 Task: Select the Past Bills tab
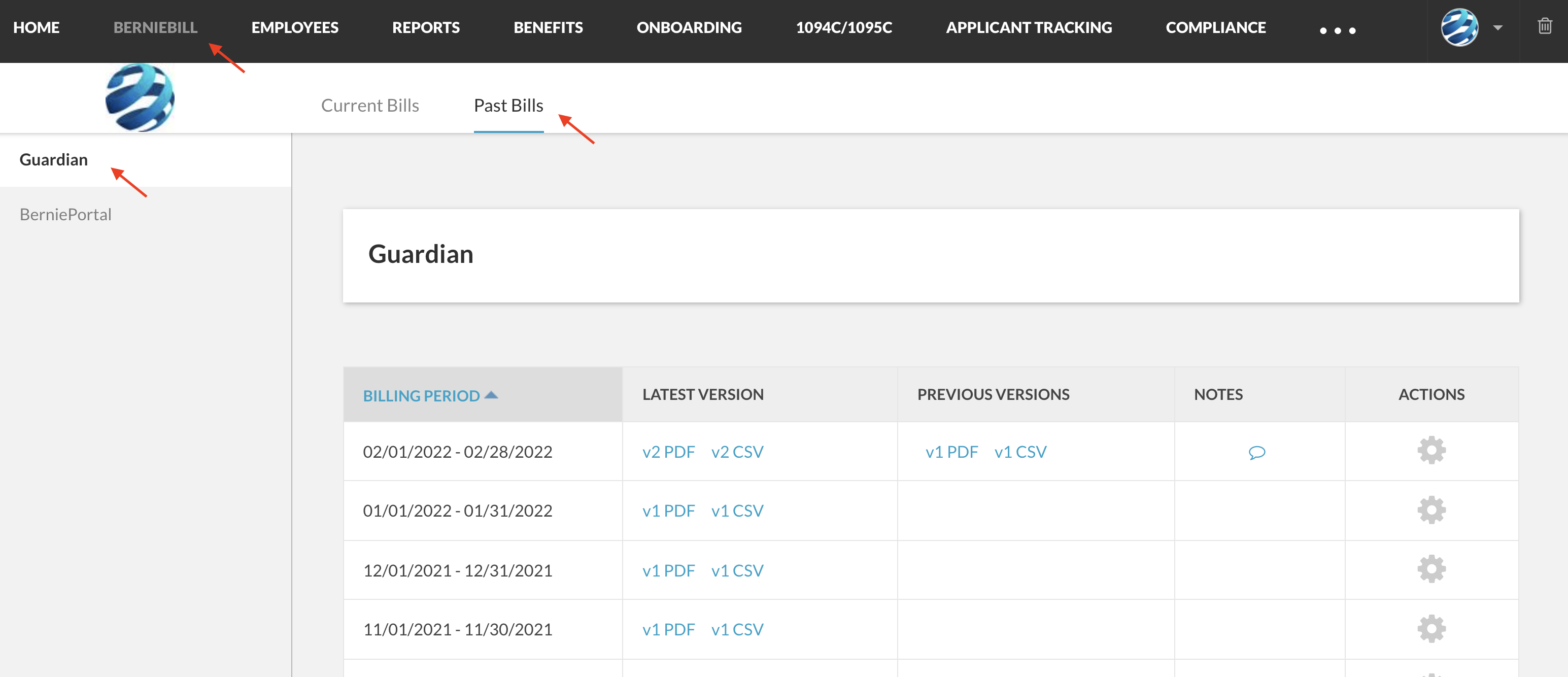pyautogui.click(x=508, y=106)
